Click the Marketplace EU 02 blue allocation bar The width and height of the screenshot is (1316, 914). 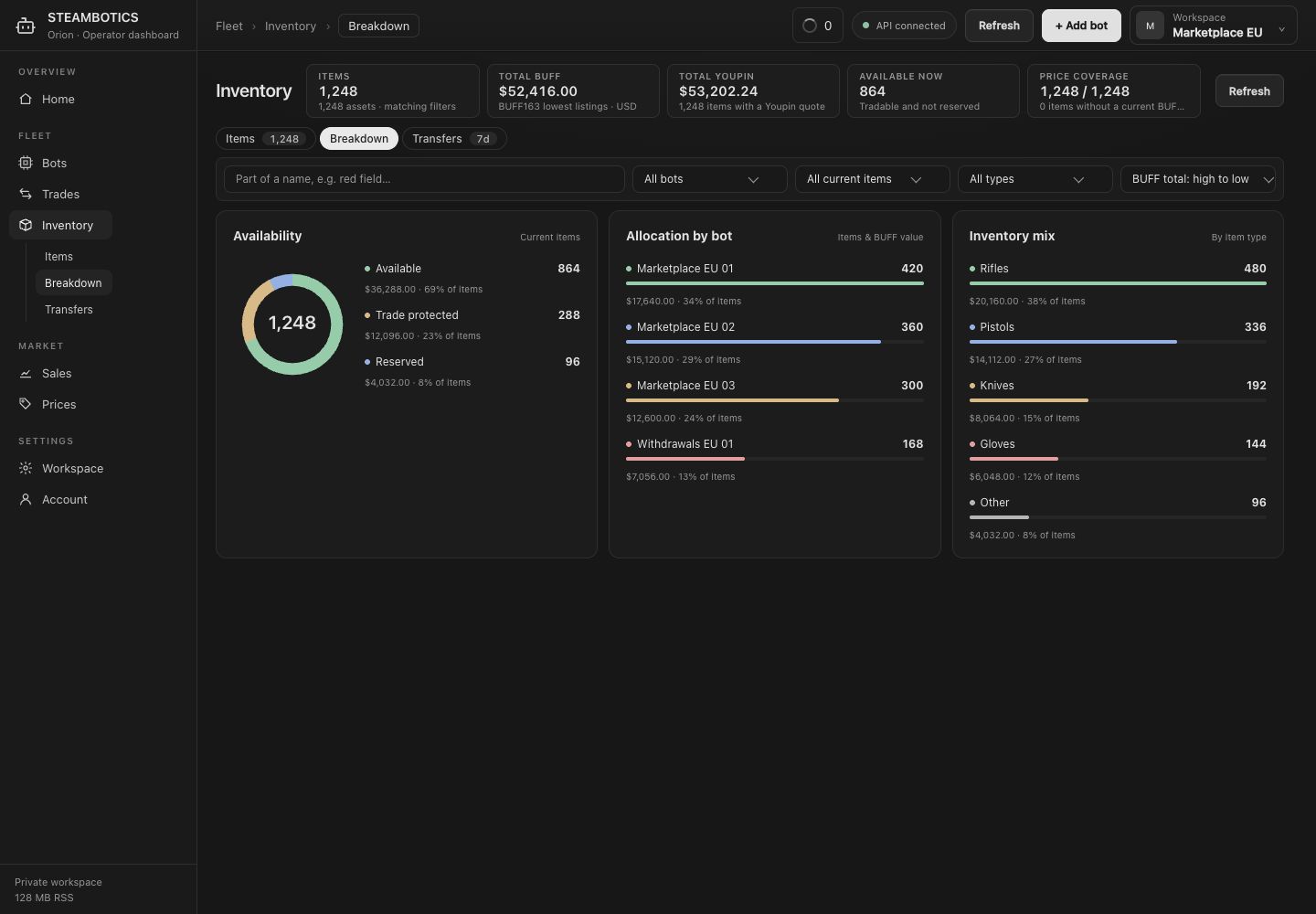pos(753,342)
